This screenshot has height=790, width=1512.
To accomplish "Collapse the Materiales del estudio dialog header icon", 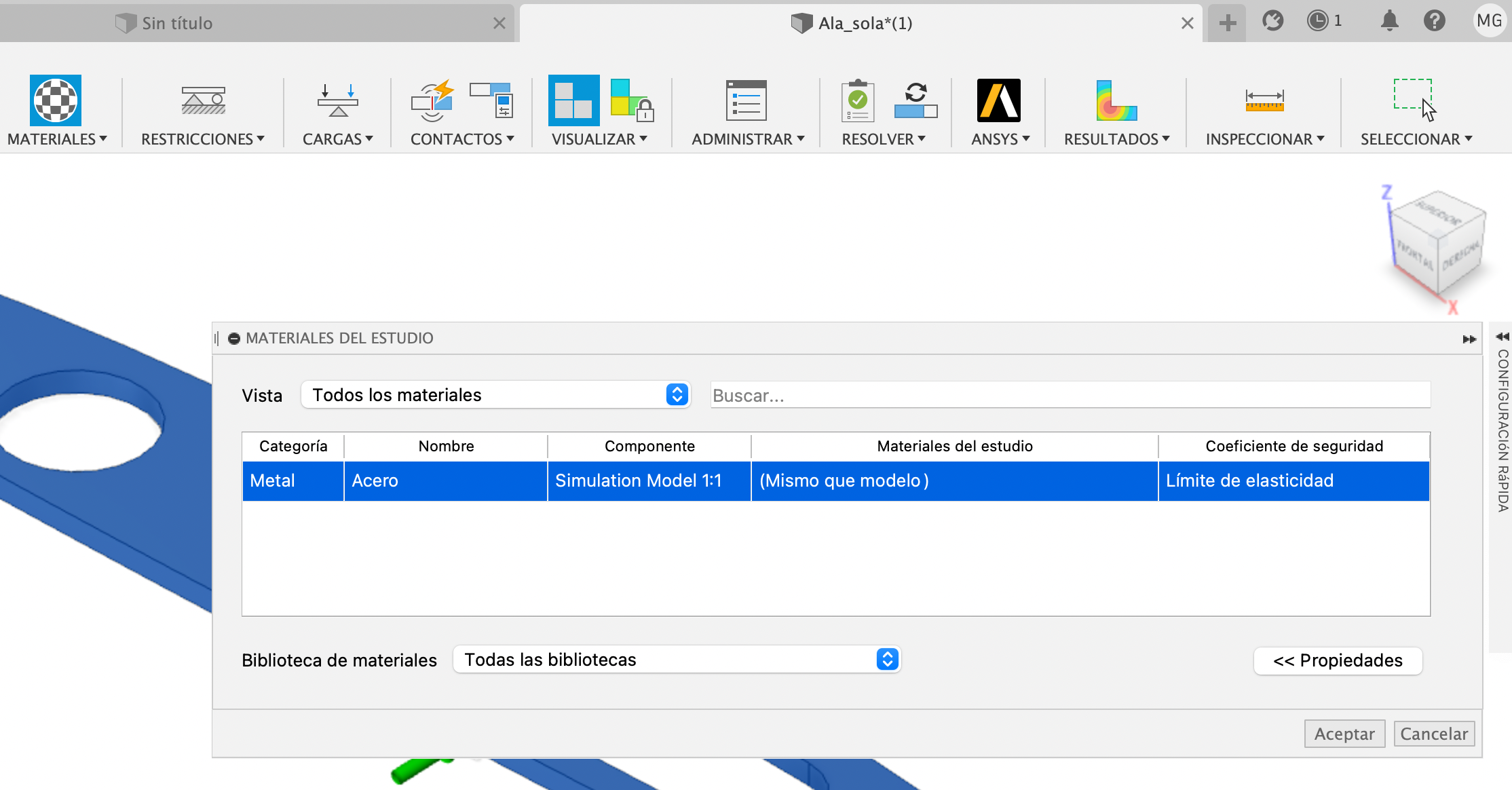I will 234,338.
